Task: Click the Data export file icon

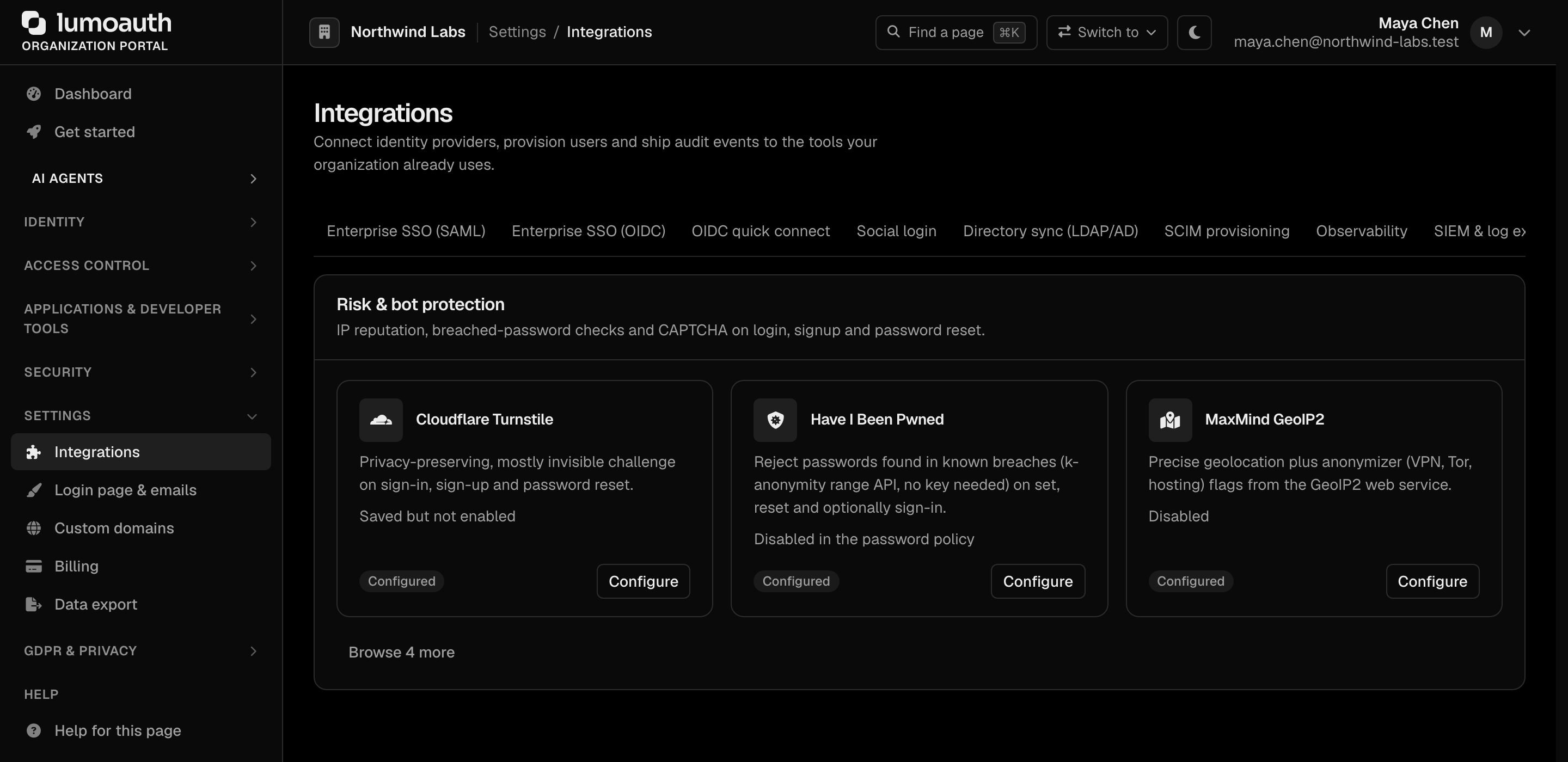Action: [x=34, y=604]
